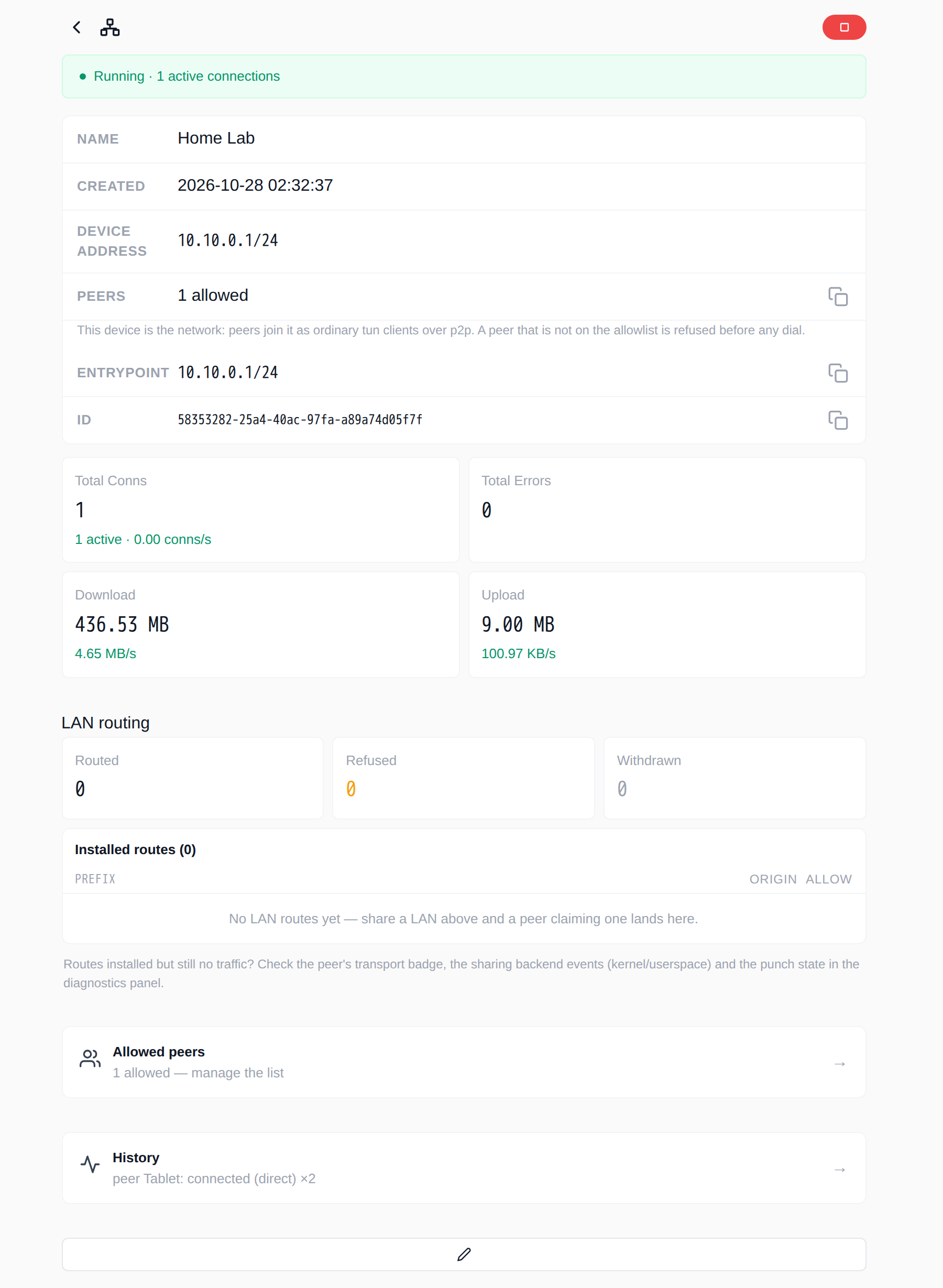The width and height of the screenshot is (943, 1288).
Task: Select the download rate '4.65 MB/s'
Action: [106, 654]
